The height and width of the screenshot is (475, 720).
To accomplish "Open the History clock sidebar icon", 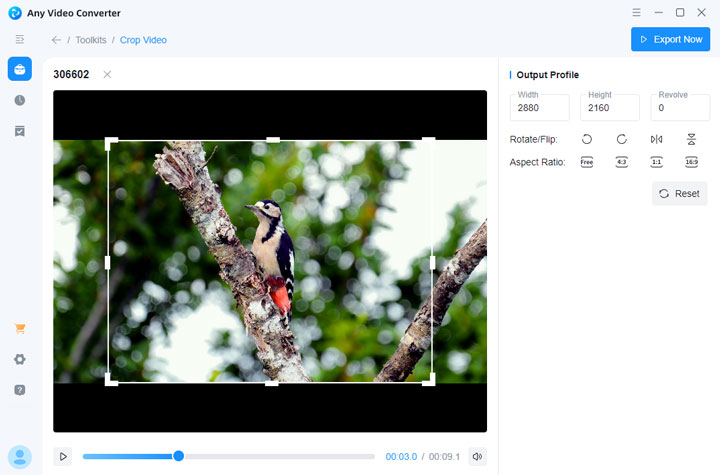I will 20,100.
